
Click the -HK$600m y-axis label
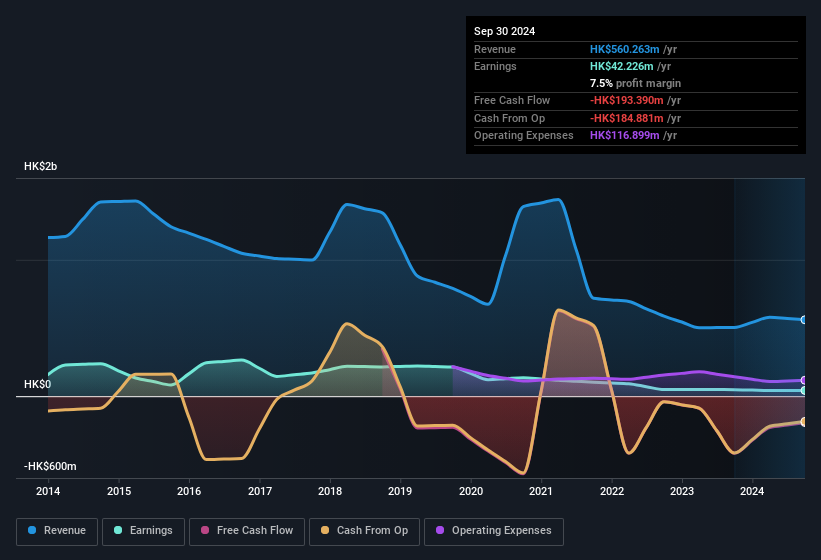tap(50, 466)
